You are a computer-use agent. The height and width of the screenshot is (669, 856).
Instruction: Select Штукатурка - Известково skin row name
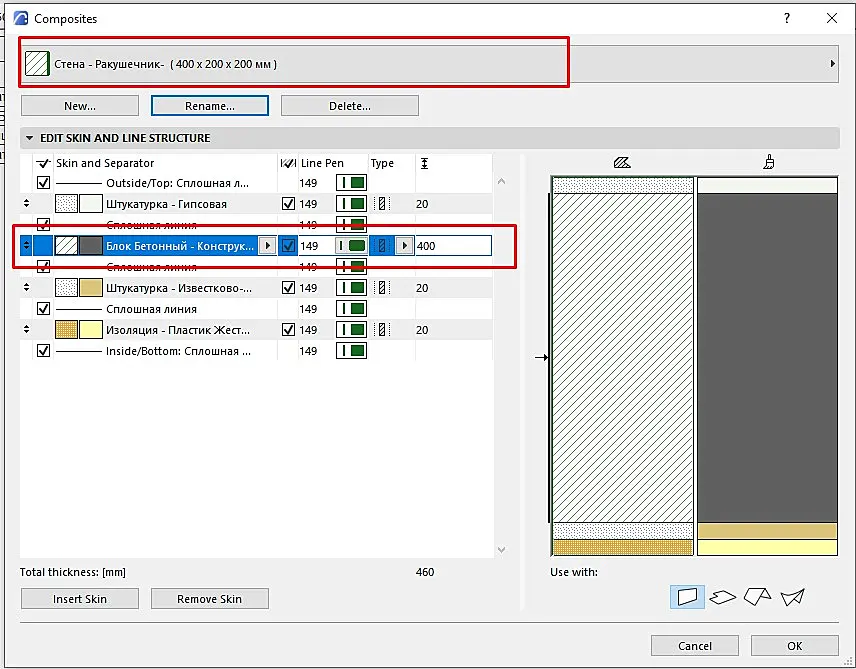pos(179,288)
